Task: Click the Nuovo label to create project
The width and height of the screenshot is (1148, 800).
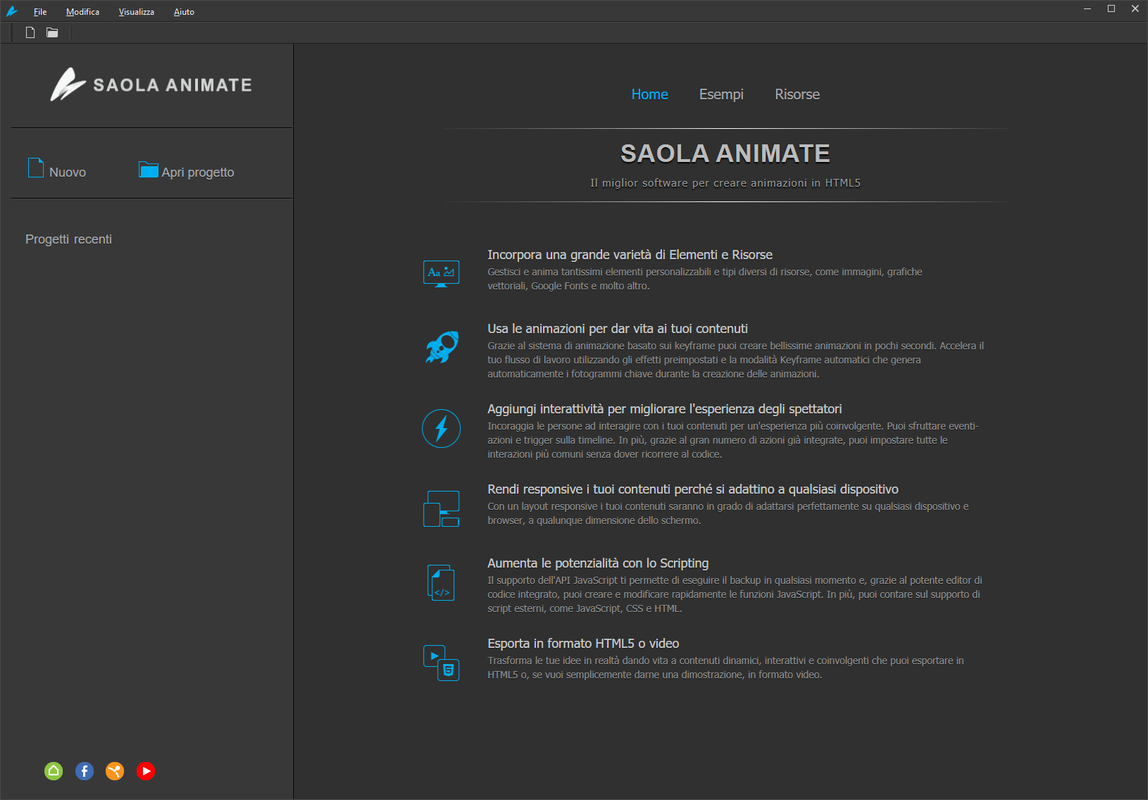Action: tap(67, 172)
